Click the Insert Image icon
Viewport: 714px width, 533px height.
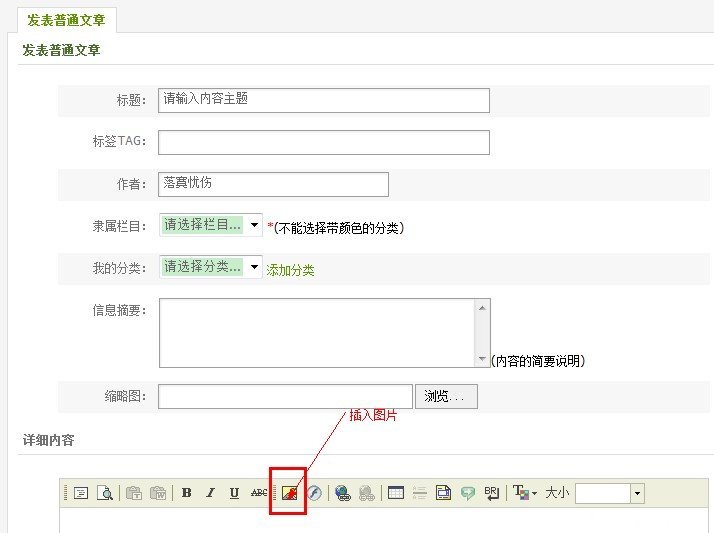coord(290,492)
